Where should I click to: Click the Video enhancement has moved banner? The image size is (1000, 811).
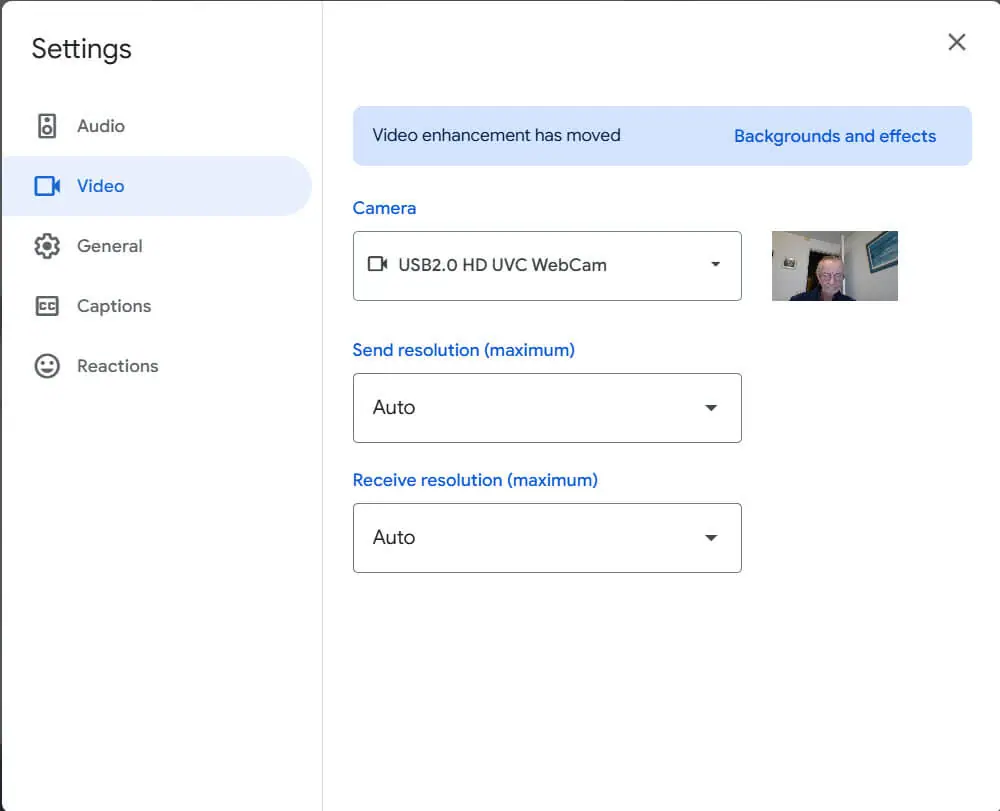[x=662, y=136]
